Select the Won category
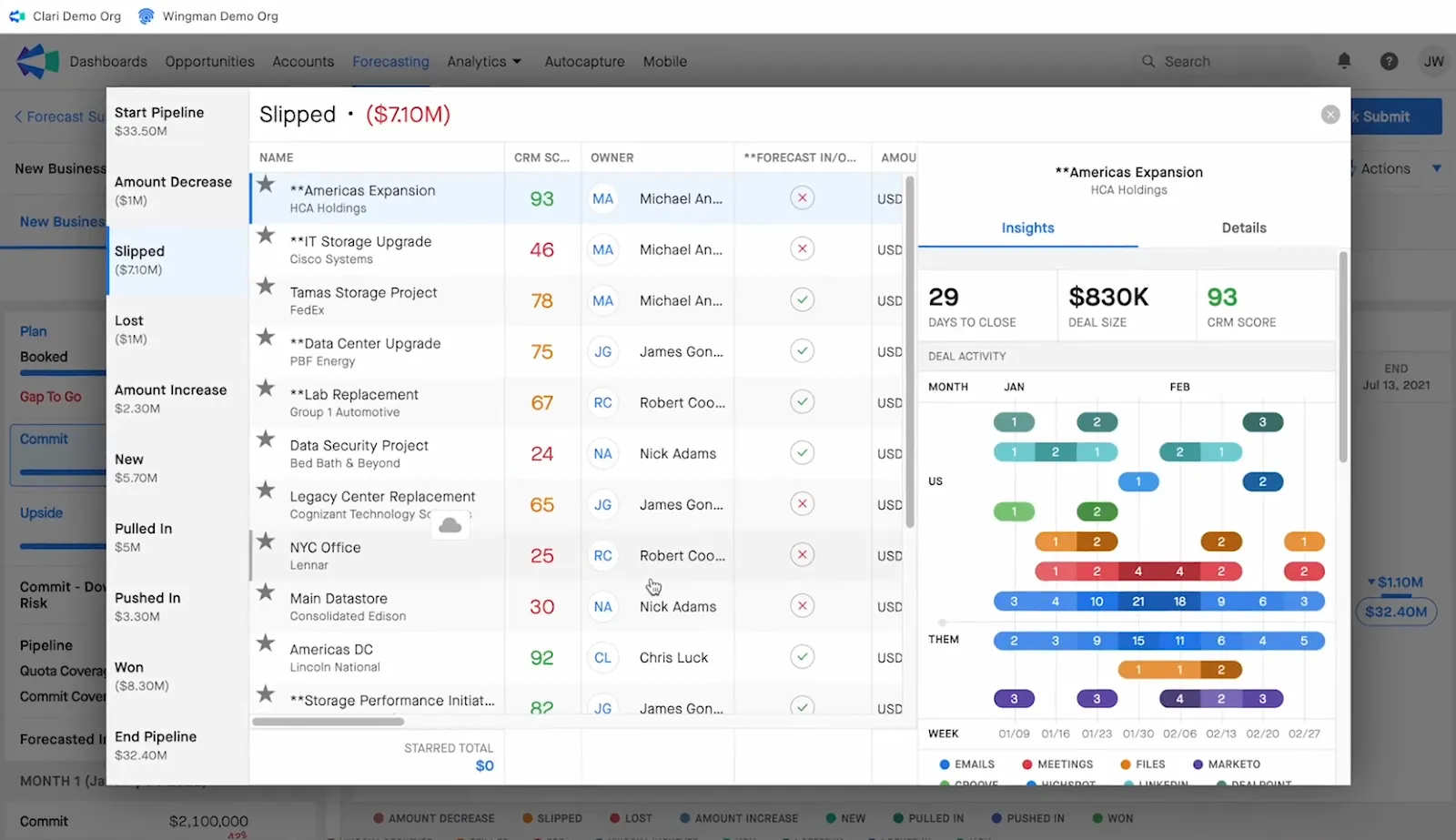This screenshot has height=840, width=1456. click(x=177, y=676)
